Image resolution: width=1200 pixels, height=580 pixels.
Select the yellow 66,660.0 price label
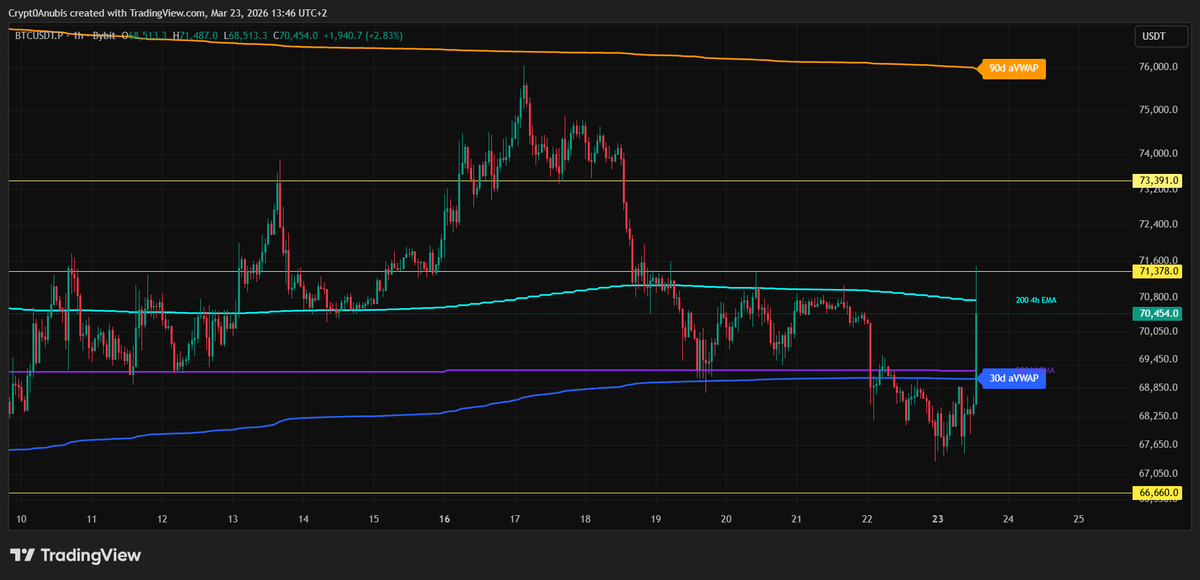point(1158,493)
